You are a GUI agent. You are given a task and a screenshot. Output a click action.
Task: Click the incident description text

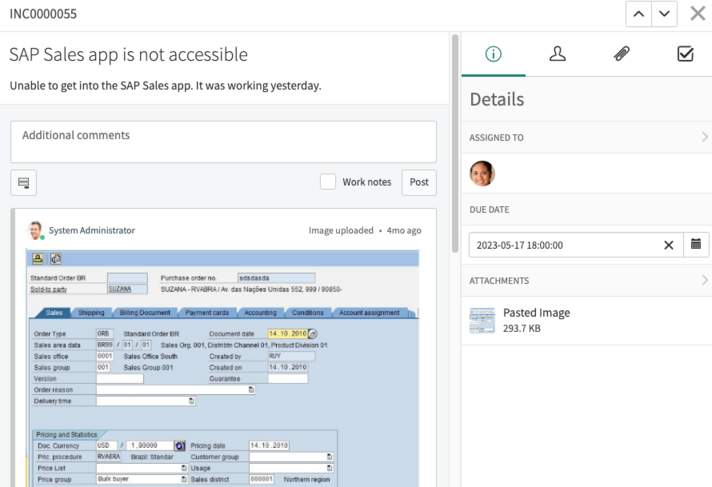point(165,86)
